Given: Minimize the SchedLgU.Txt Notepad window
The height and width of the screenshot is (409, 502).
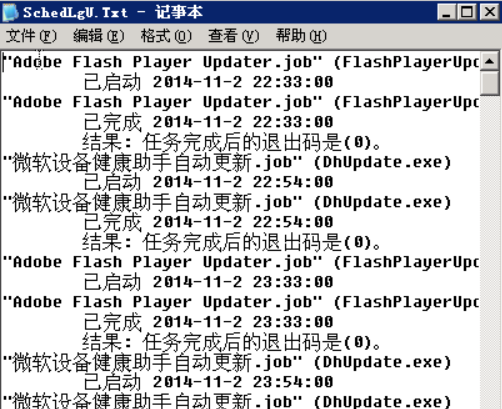Looking at the screenshot, I should point(447,12).
